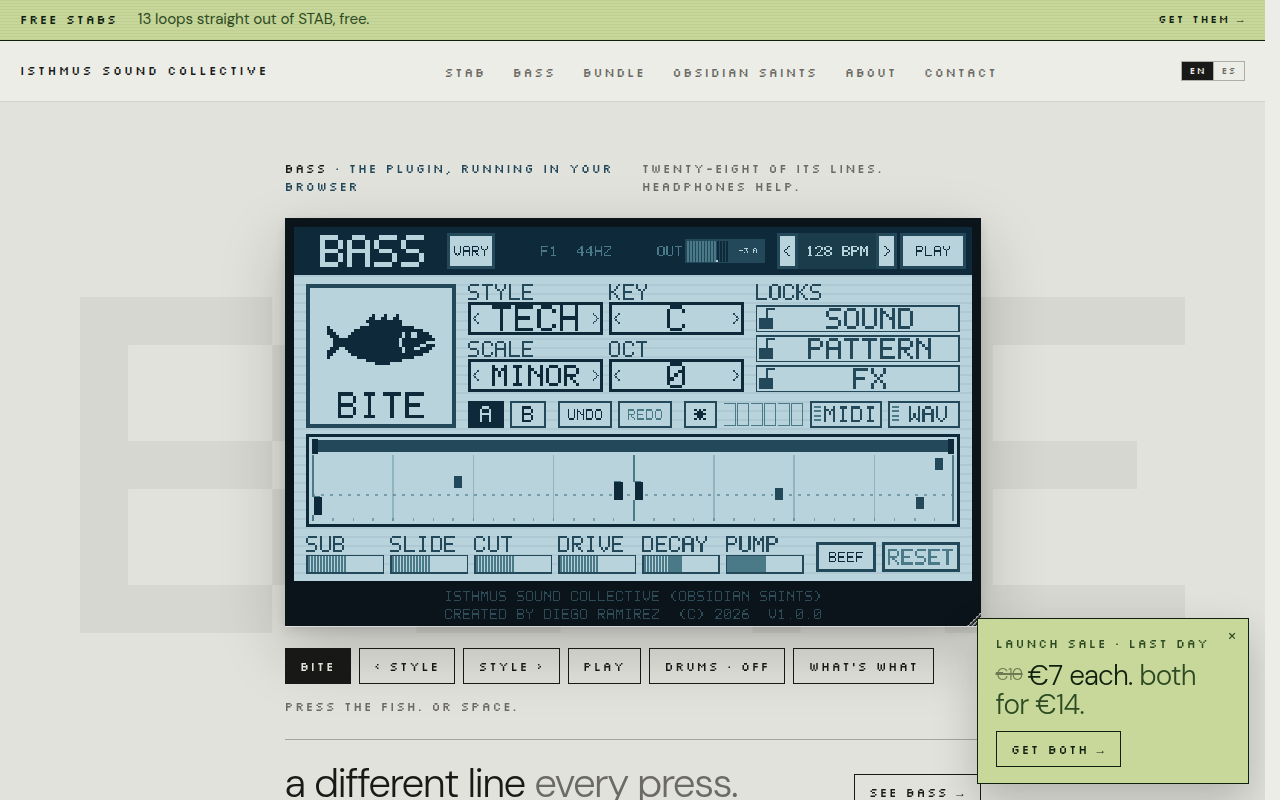Toggle the FX lock

(858, 379)
